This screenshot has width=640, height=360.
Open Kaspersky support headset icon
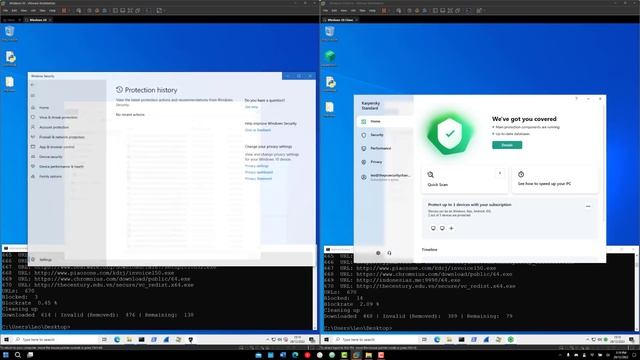pyautogui.click(x=389, y=253)
